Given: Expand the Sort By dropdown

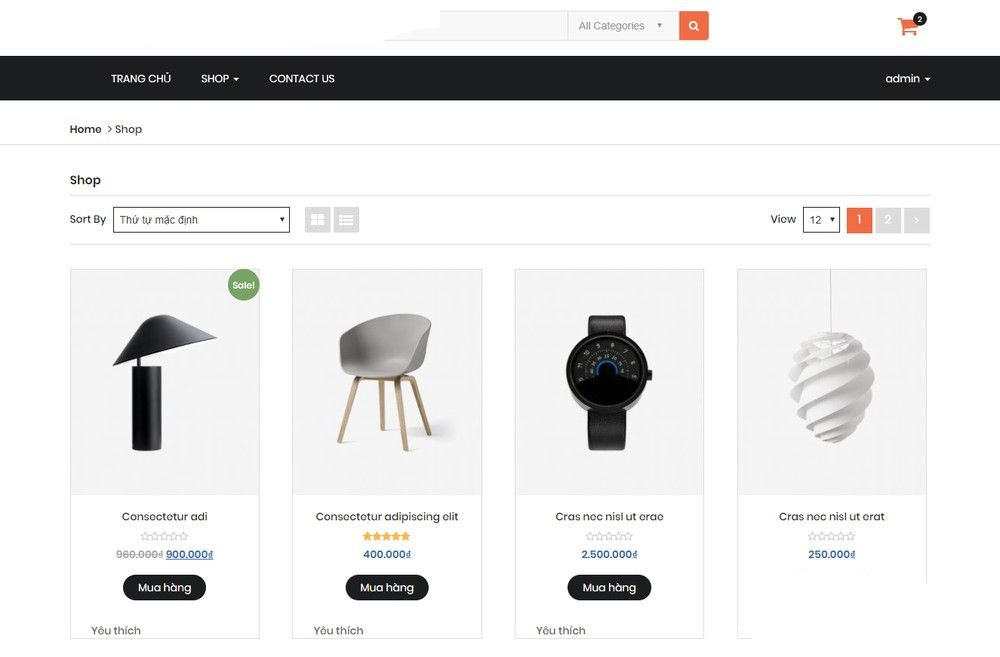Looking at the screenshot, I should (201, 220).
